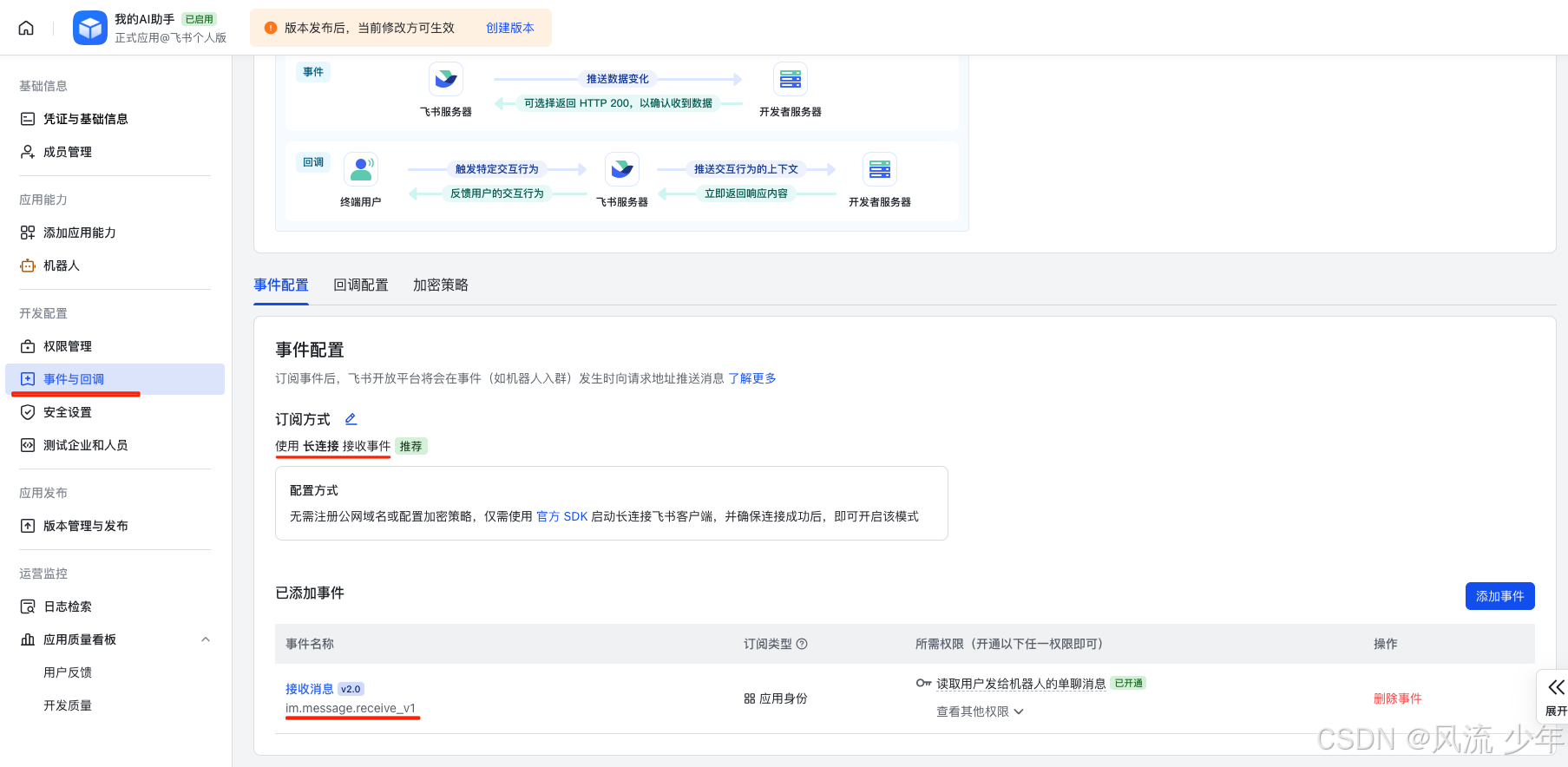
Task: Click the 机器人 robot icon
Action: coord(28,265)
